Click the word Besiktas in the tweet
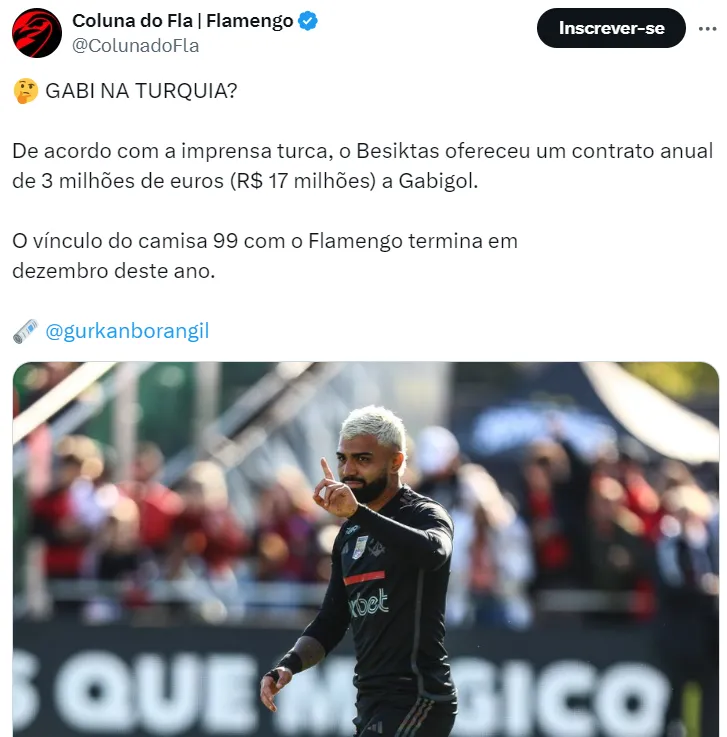 398,151
